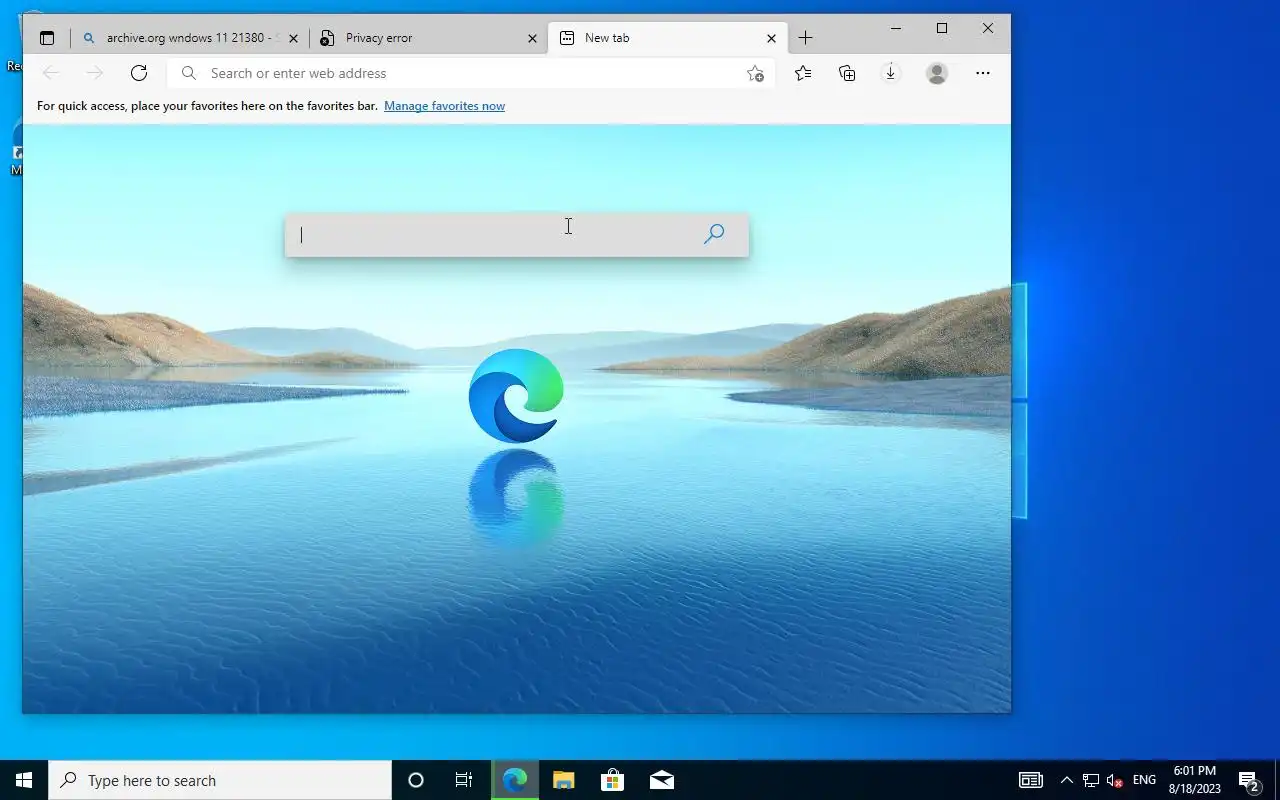Image resolution: width=1280 pixels, height=800 pixels.
Task: Click the magnifier search icon in page search box
Action: (x=714, y=234)
